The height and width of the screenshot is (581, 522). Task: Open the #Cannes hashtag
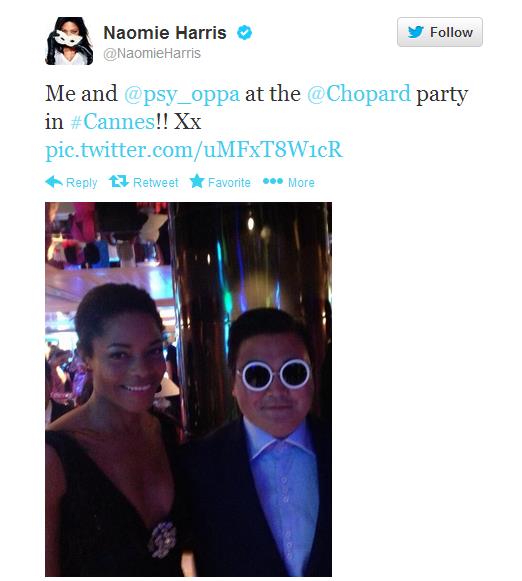pos(112,122)
